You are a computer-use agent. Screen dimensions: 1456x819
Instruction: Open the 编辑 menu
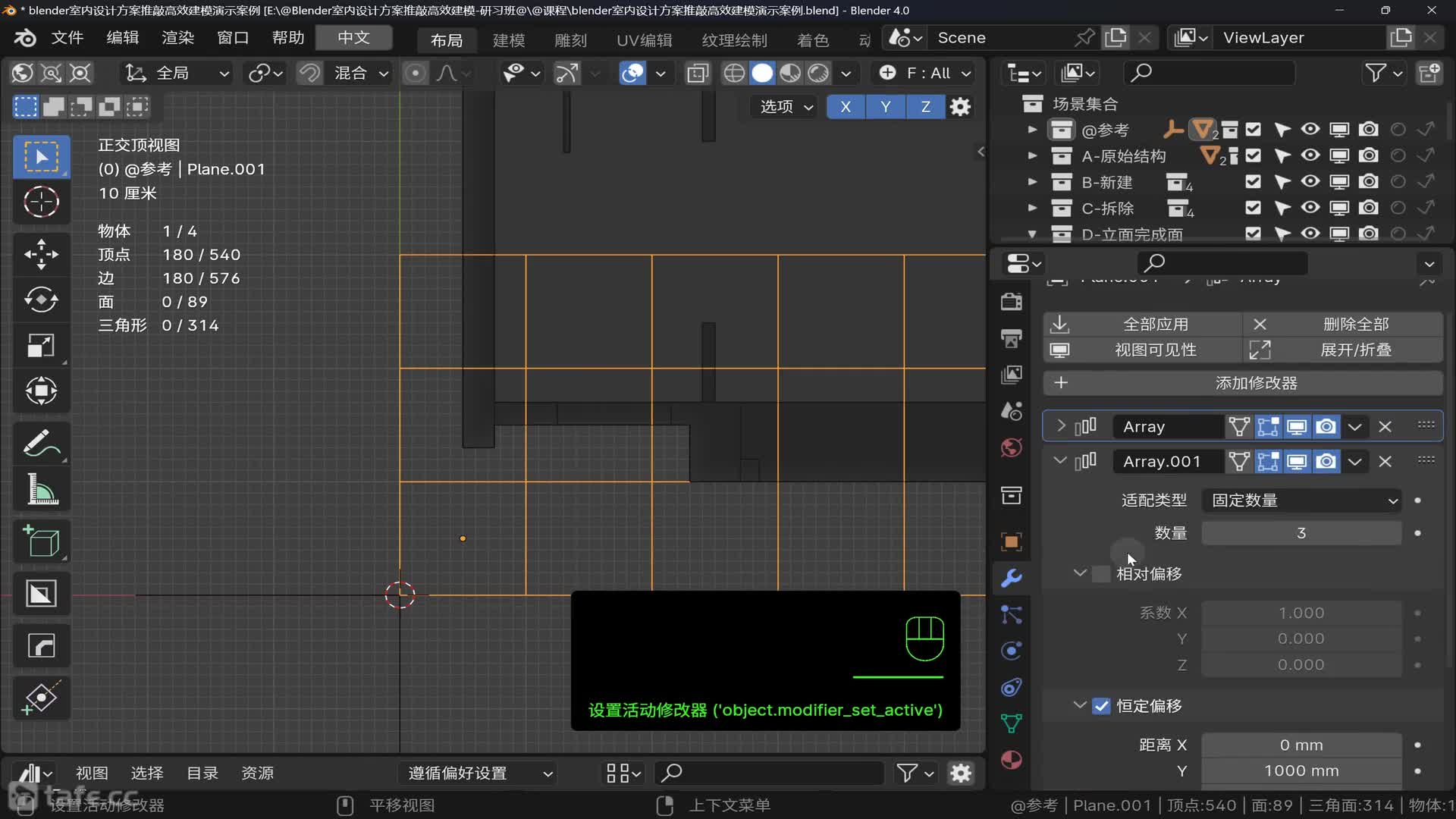coord(122,38)
